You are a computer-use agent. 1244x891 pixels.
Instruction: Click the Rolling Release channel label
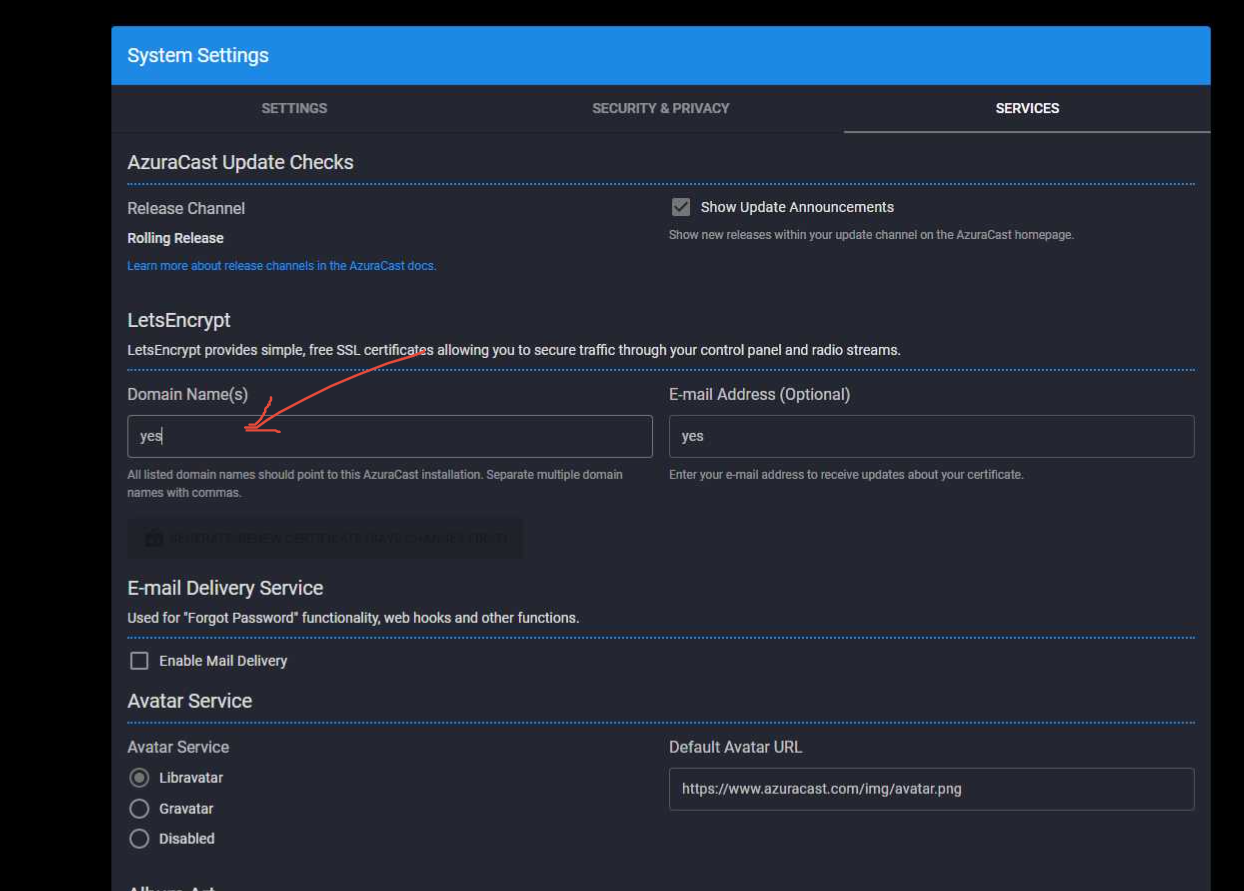coord(175,238)
